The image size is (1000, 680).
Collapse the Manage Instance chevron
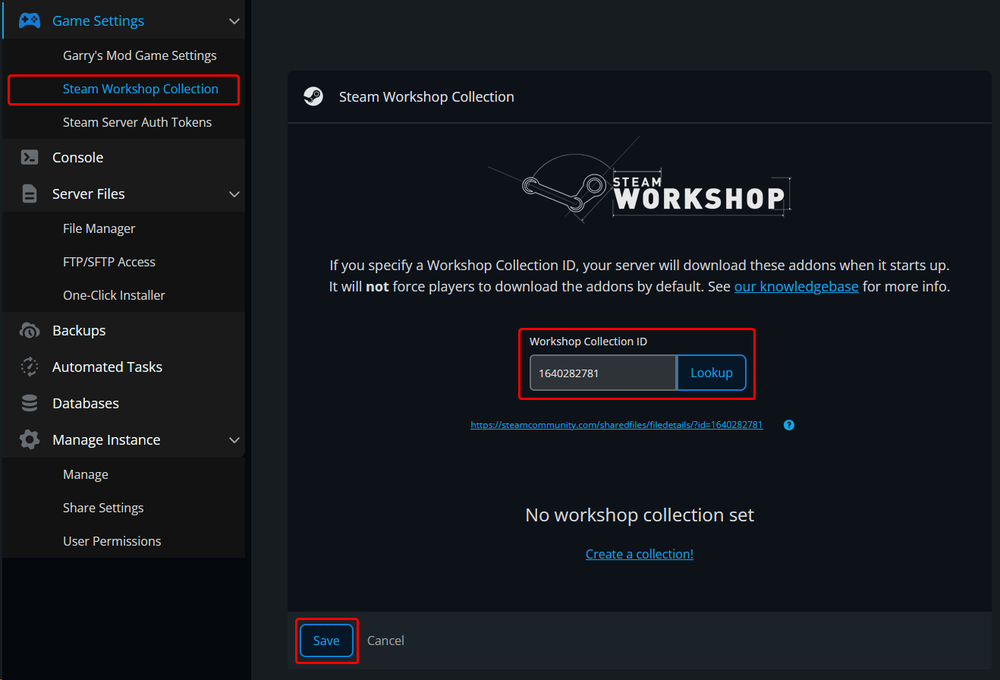point(234,440)
